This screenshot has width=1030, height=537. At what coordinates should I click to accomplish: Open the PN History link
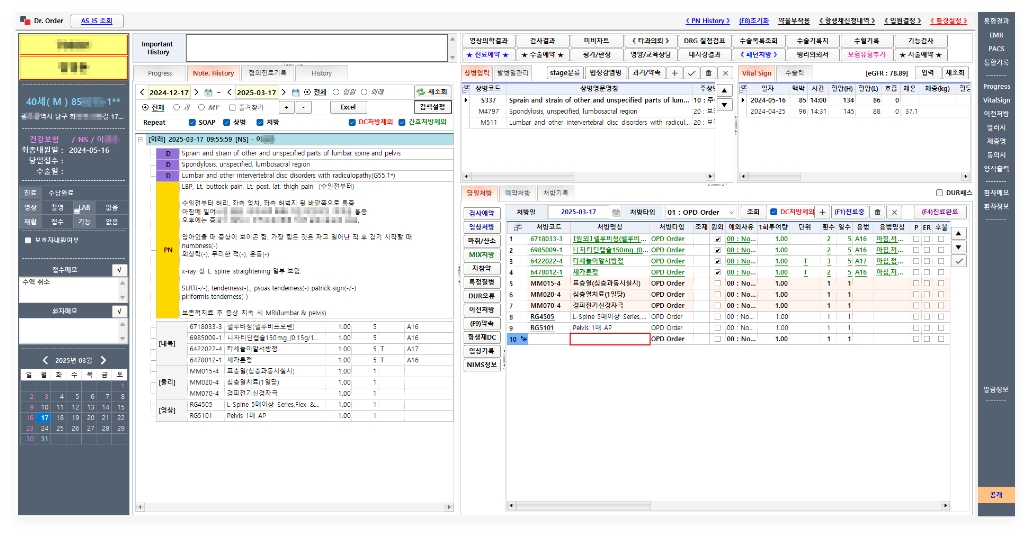(x=707, y=20)
